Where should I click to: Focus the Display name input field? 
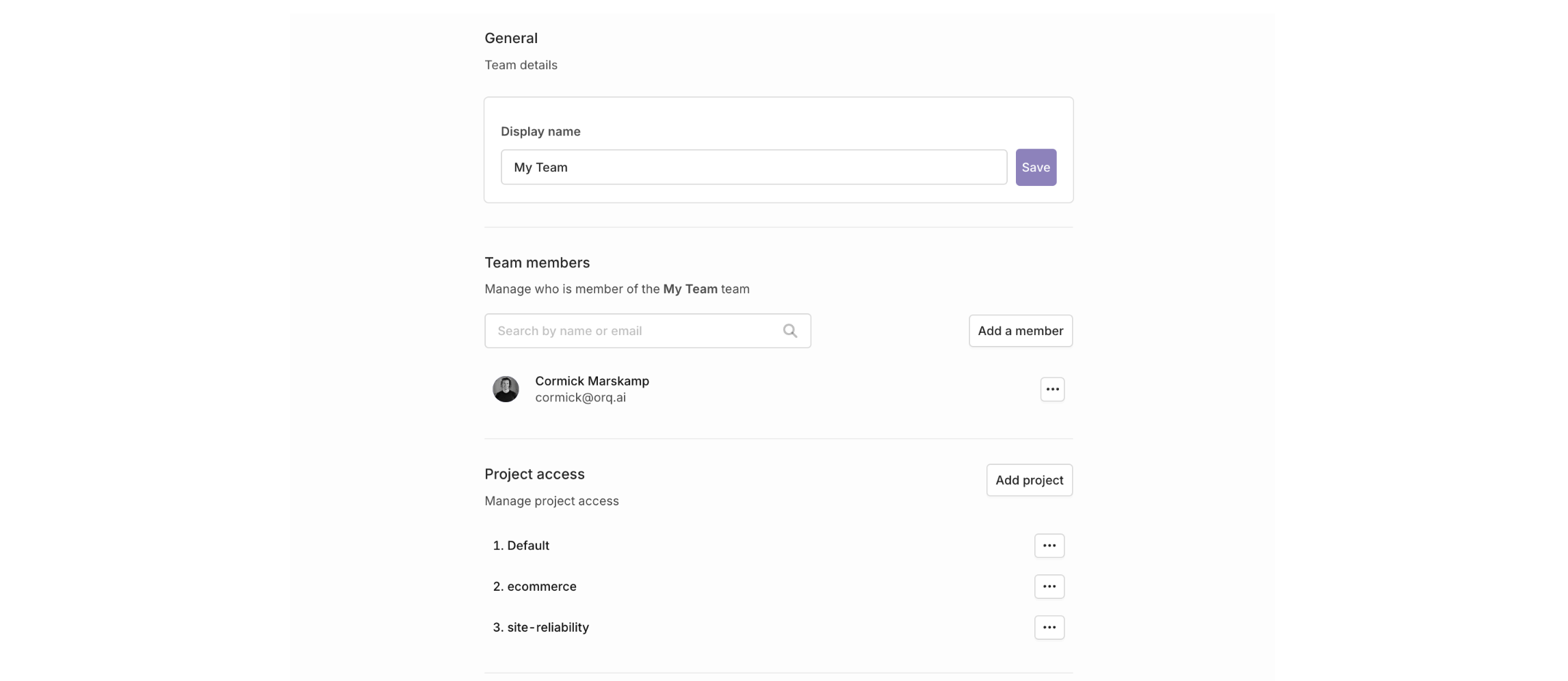pyautogui.click(x=753, y=168)
